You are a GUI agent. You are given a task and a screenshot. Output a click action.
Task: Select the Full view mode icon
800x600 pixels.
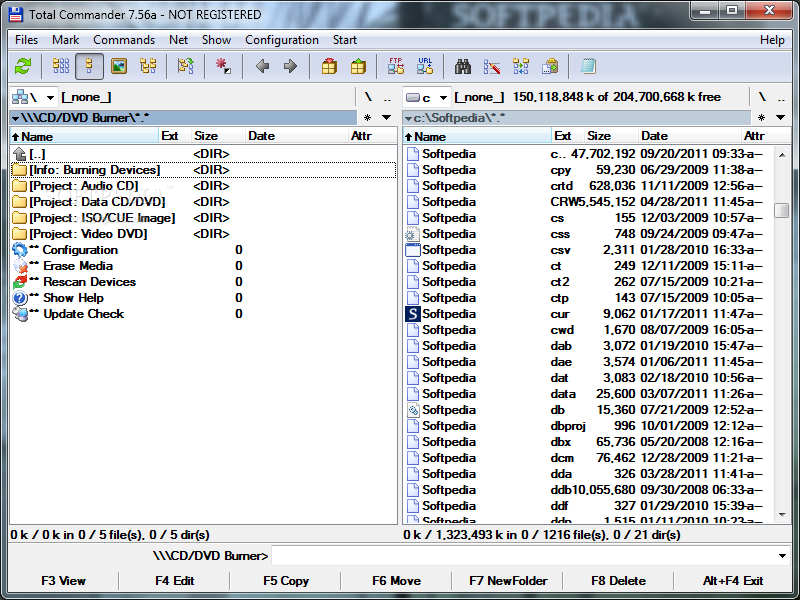coord(89,66)
